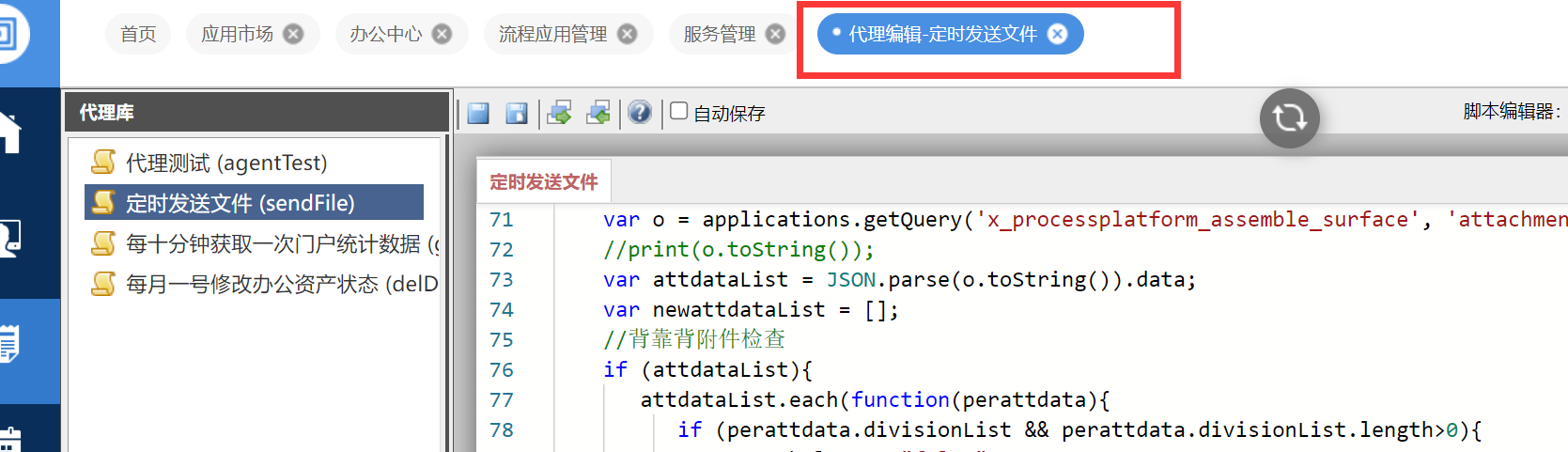Switch to the 首页 tab

pyautogui.click(x=138, y=34)
